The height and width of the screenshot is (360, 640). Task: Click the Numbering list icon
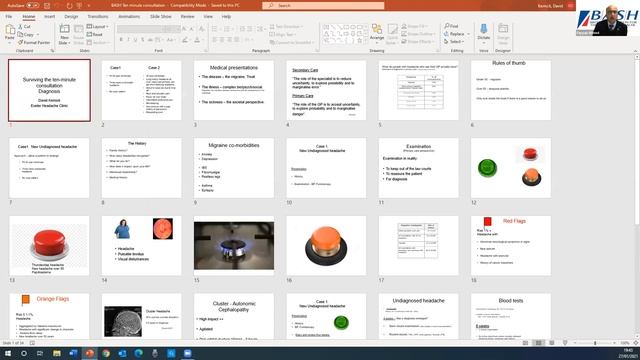point(227,29)
